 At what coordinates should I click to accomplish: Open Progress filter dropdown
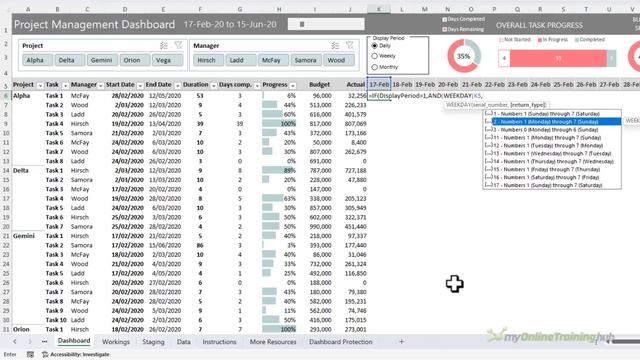(293, 85)
